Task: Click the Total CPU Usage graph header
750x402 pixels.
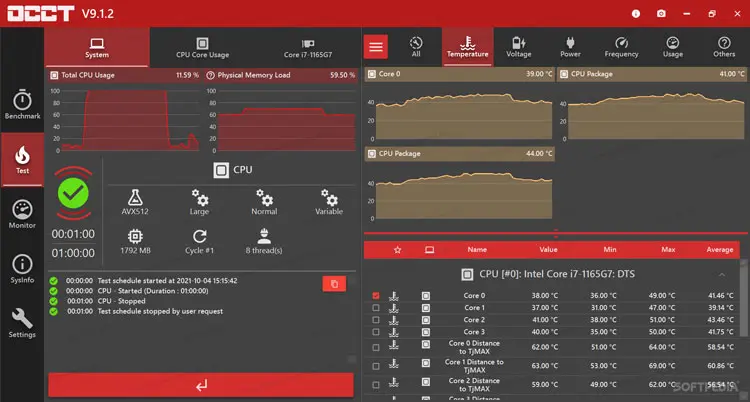Action: pyautogui.click(x=125, y=75)
